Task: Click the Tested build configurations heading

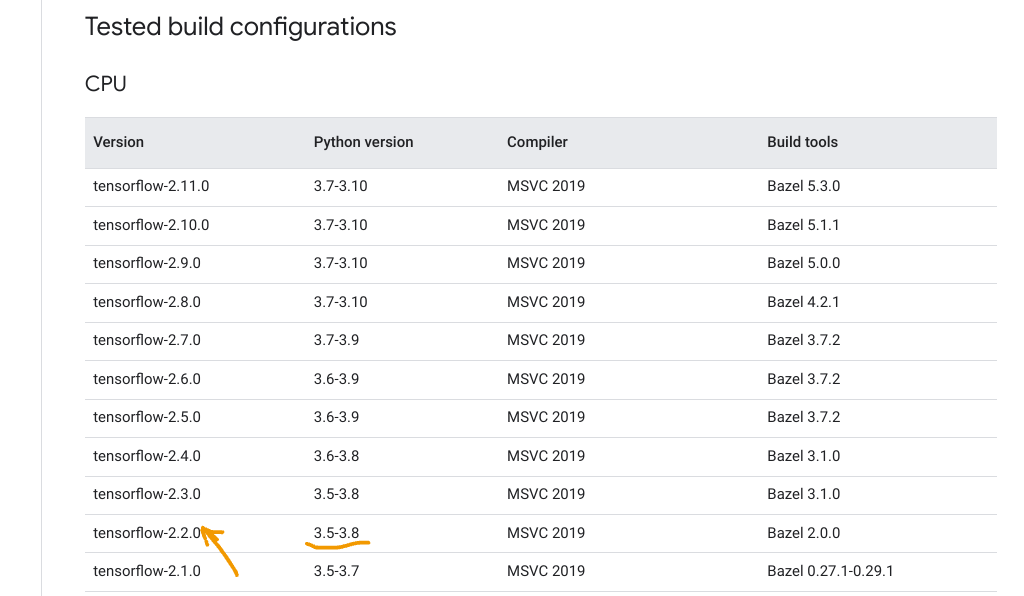Action: click(x=240, y=27)
